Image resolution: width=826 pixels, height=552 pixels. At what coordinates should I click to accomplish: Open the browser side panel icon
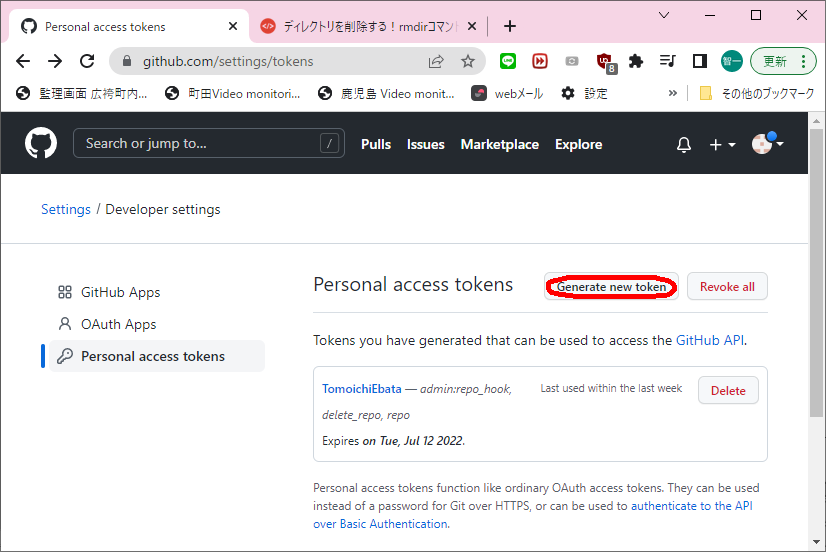(700, 61)
